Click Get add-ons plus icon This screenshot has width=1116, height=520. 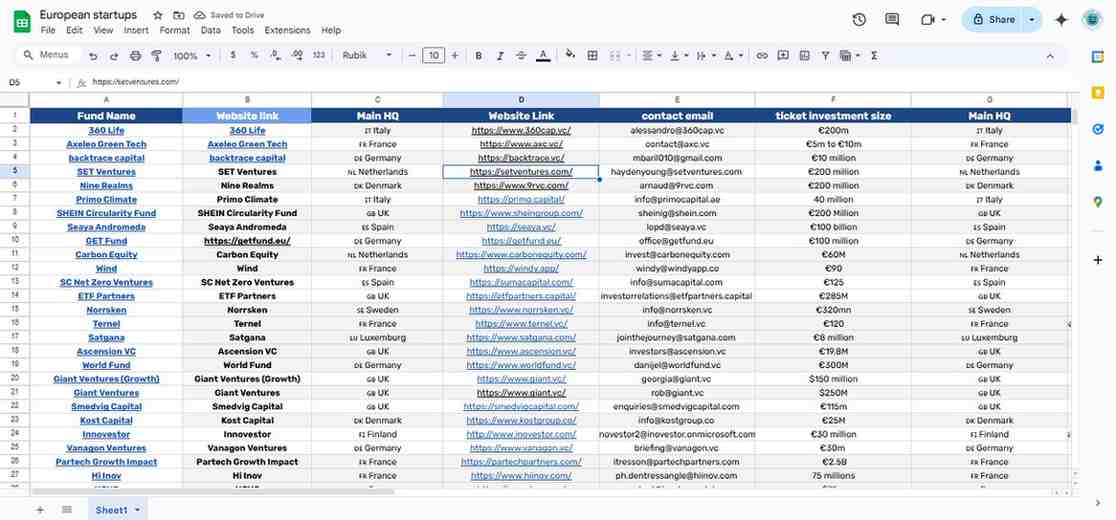pos(1097,260)
